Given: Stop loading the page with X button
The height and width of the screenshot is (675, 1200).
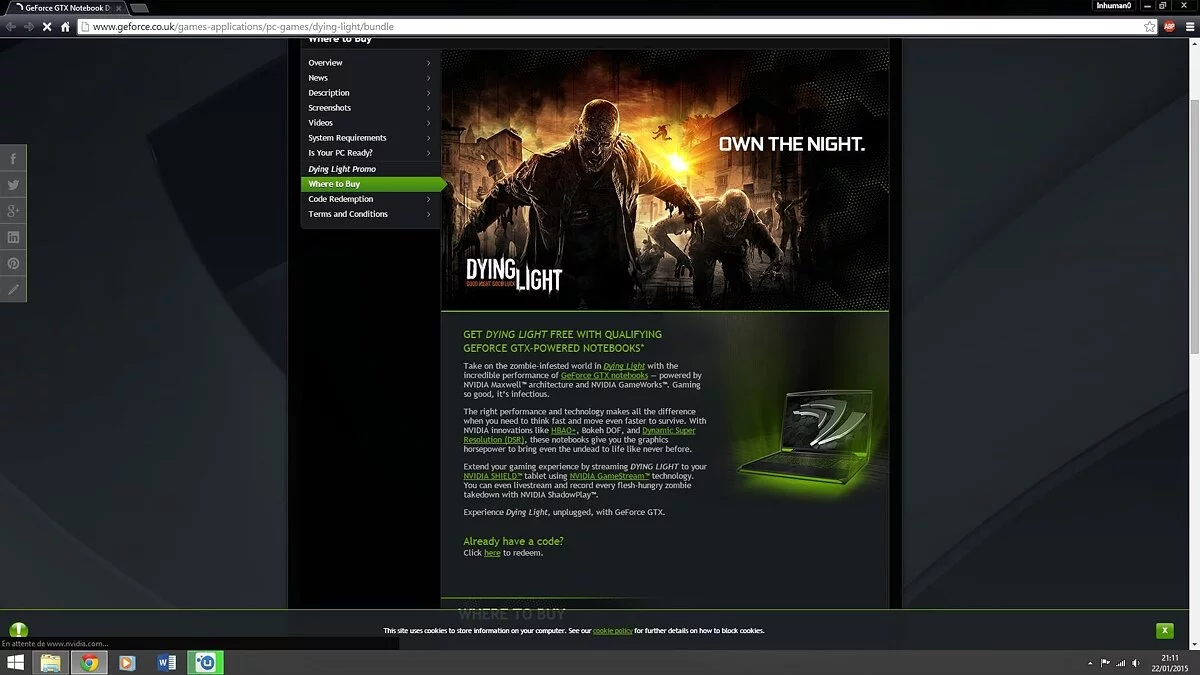Looking at the screenshot, I should pos(46,27).
